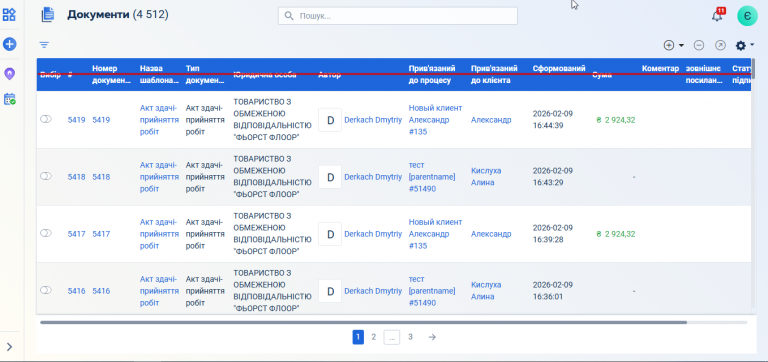Sort by Тип документа column header
The image size is (768, 362).
(x=205, y=74)
